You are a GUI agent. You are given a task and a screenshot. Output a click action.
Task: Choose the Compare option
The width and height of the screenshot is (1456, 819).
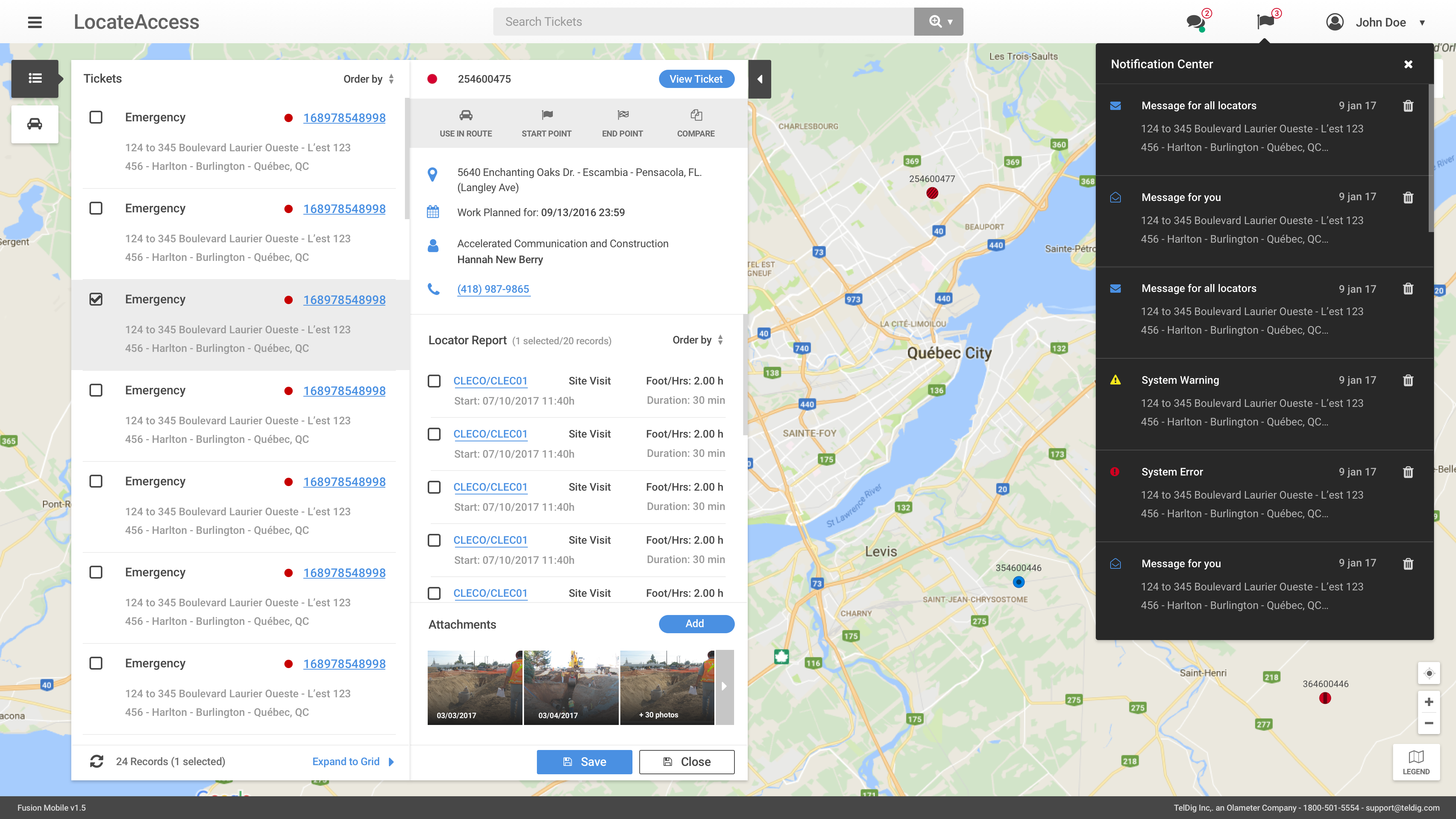click(x=696, y=123)
